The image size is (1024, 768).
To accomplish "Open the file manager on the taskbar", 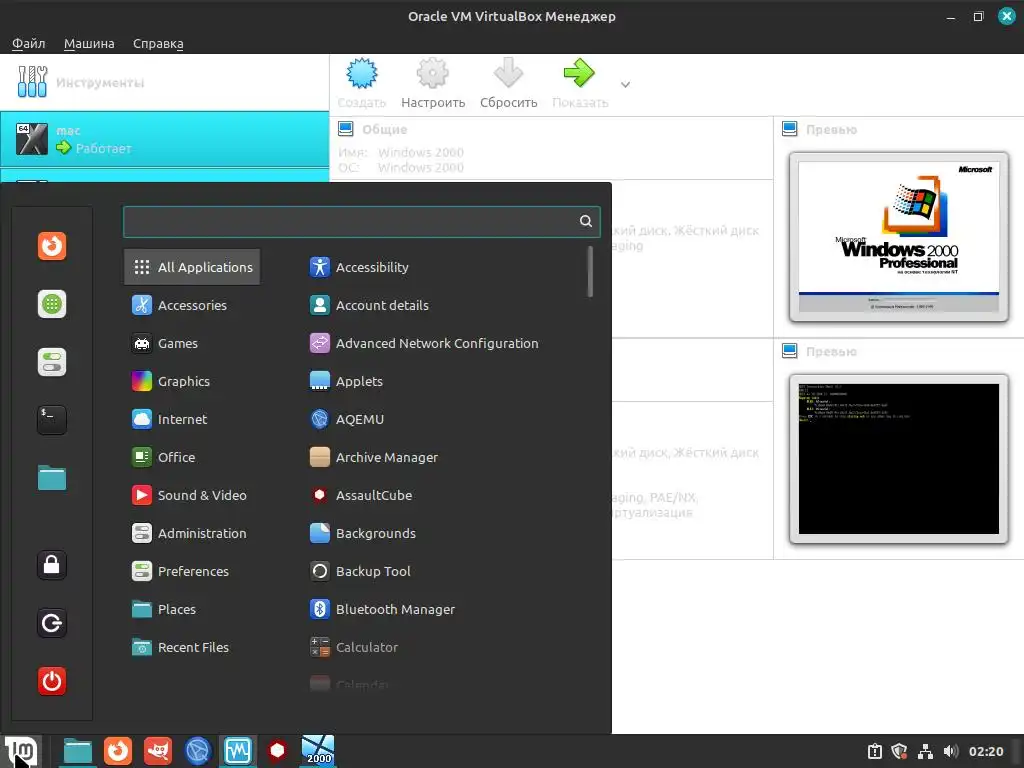I will (x=78, y=751).
